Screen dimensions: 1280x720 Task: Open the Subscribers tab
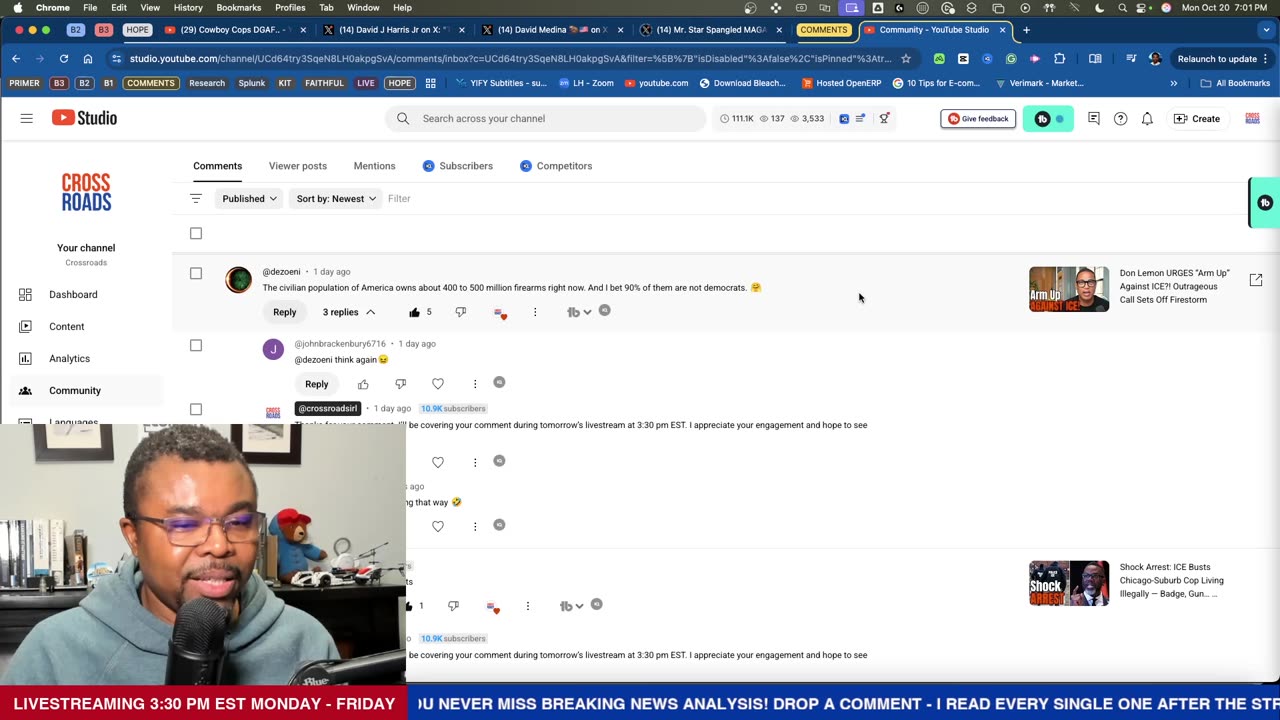458,166
